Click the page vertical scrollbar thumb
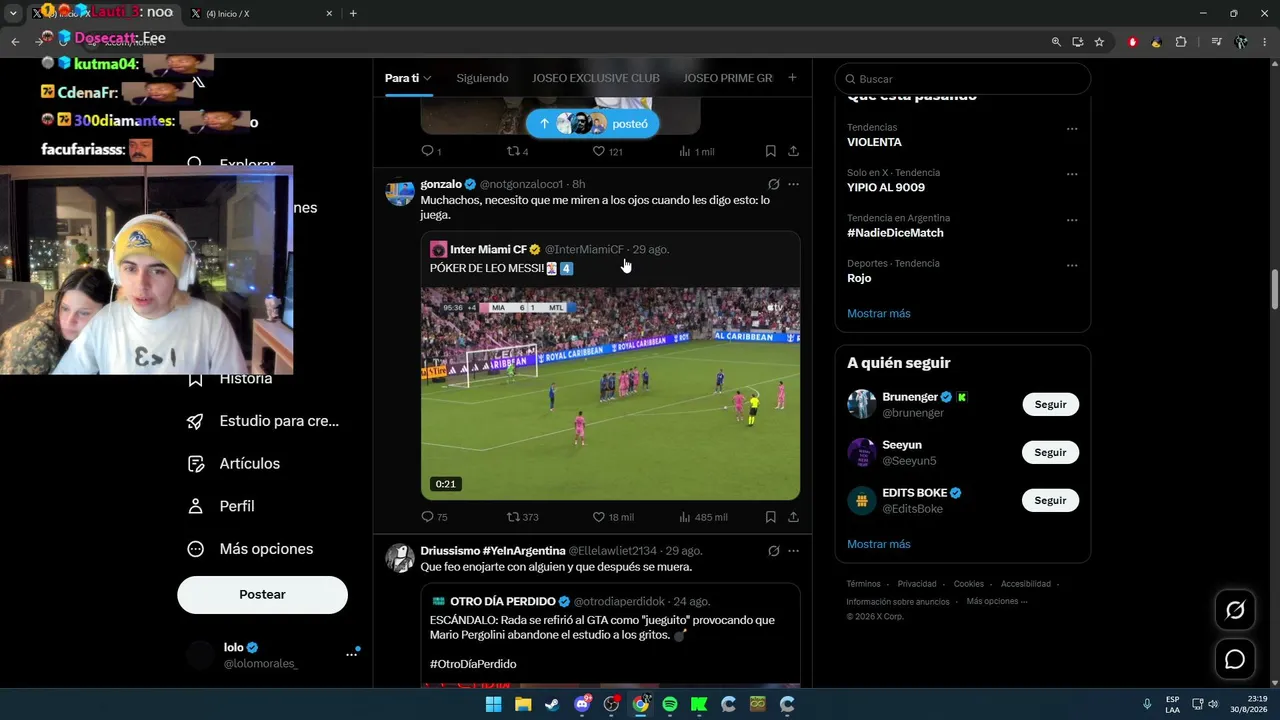This screenshot has height=720, width=1280. [1274, 290]
